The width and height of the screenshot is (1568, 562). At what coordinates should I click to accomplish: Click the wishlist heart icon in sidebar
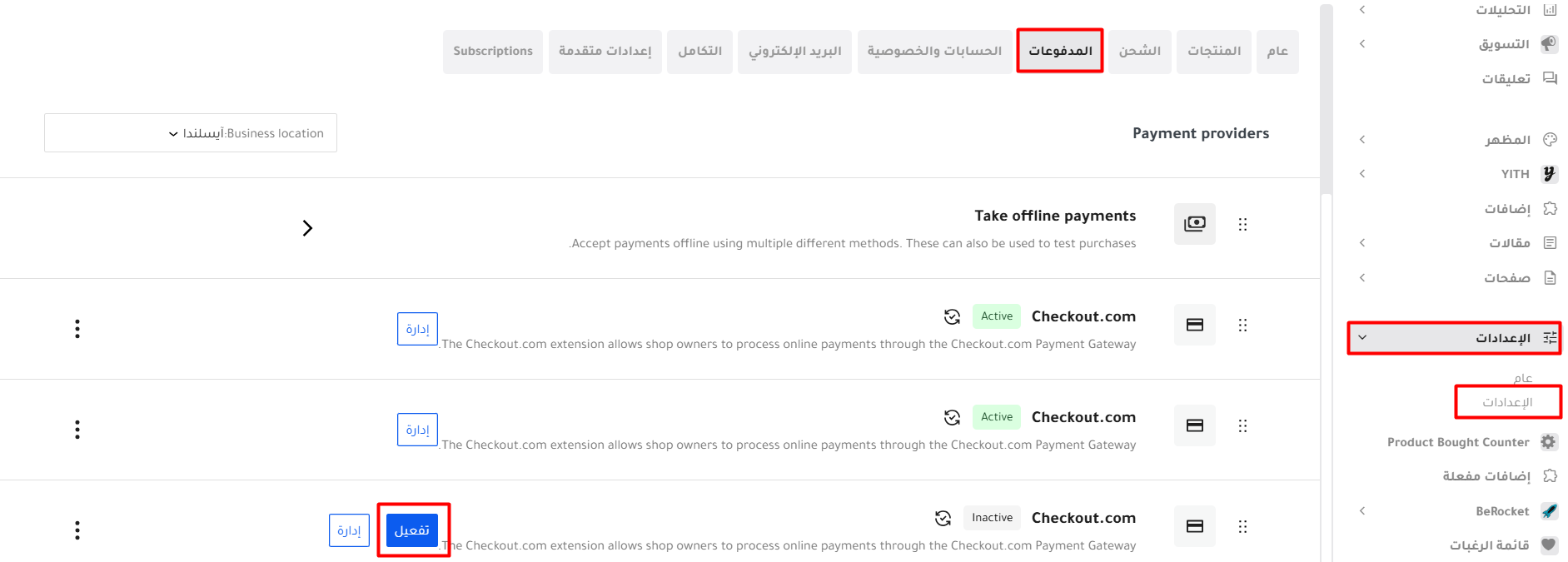[x=1549, y=545]
